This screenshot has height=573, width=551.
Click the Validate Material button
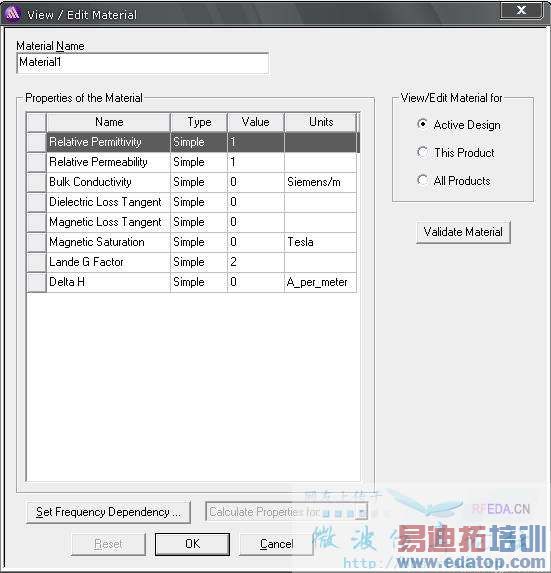click(x=463, y=232)
